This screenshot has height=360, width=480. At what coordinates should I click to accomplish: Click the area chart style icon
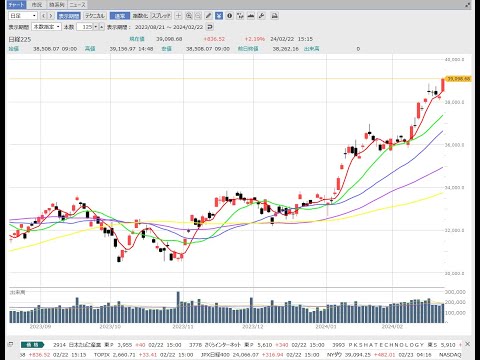pos(251,16)
